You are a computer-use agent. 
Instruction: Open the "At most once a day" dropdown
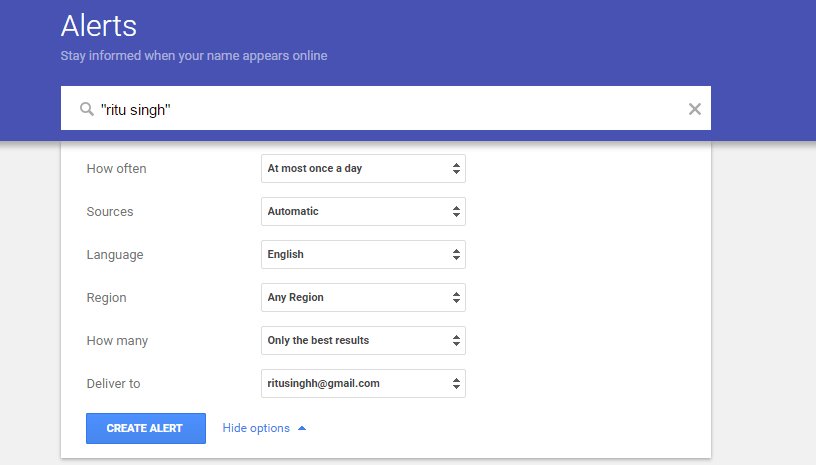tap(363, 169)
